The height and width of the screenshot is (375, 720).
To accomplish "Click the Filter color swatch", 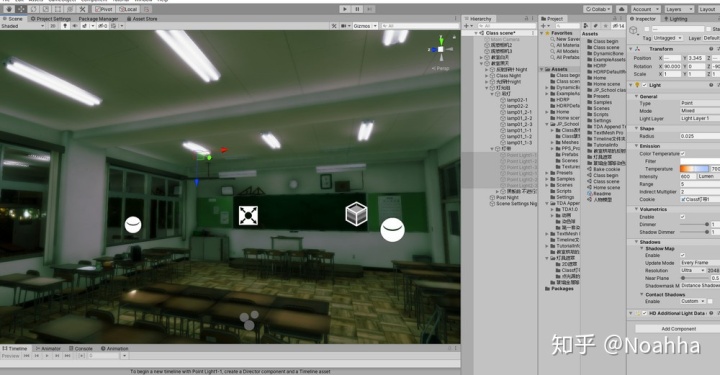I will 700,162.
